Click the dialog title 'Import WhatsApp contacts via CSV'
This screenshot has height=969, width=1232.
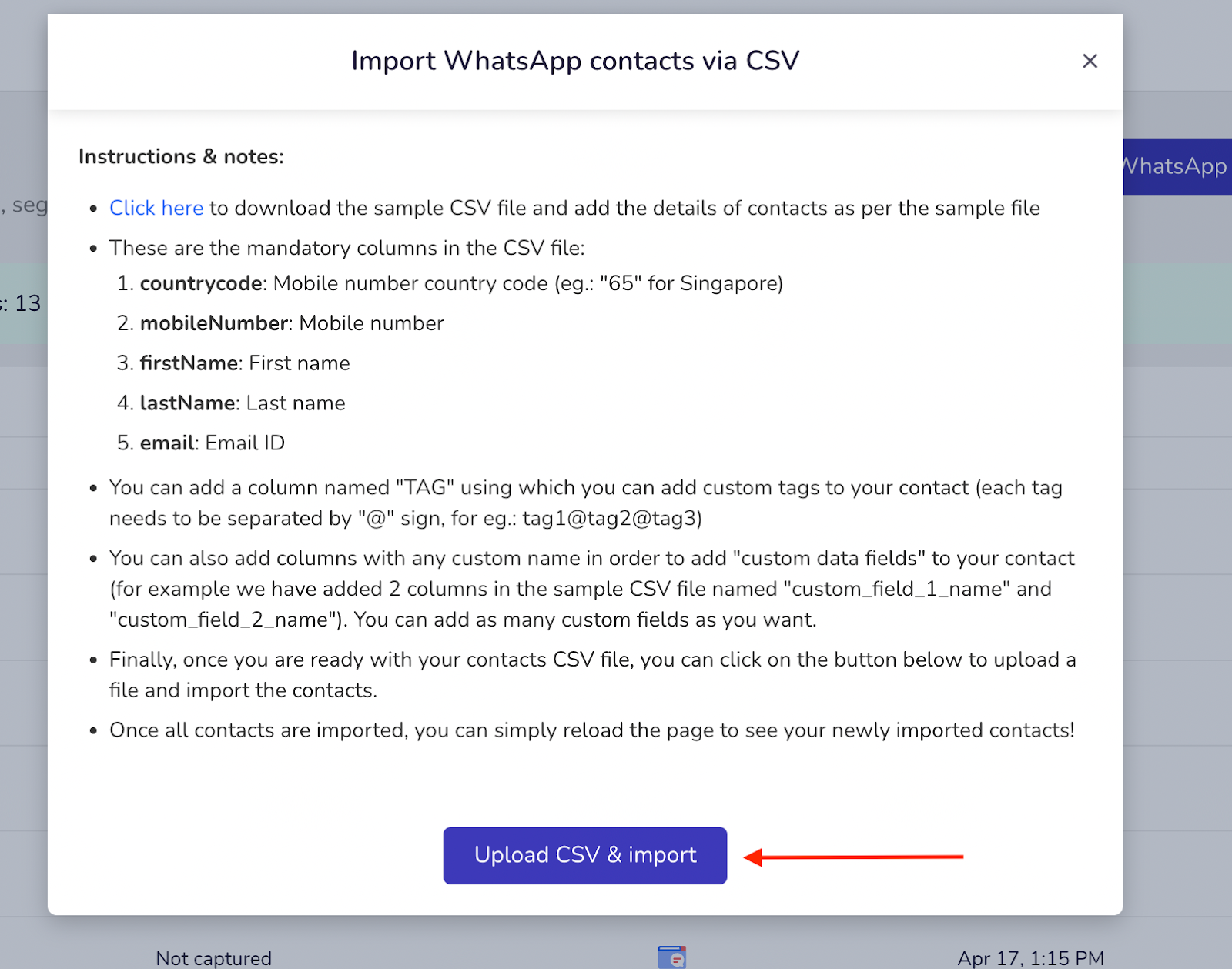575,61
